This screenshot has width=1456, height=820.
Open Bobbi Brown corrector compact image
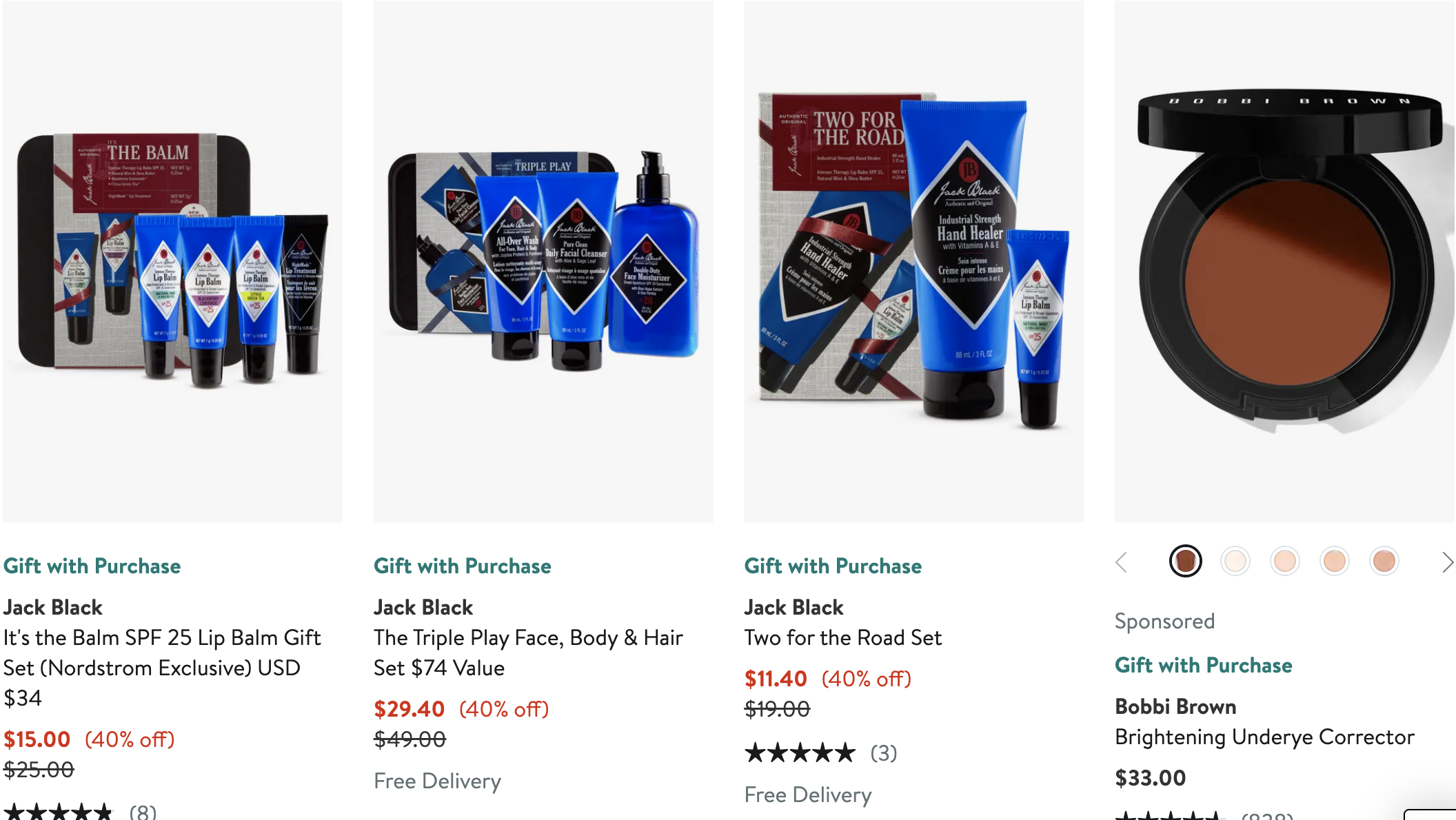coord(1285,261)
